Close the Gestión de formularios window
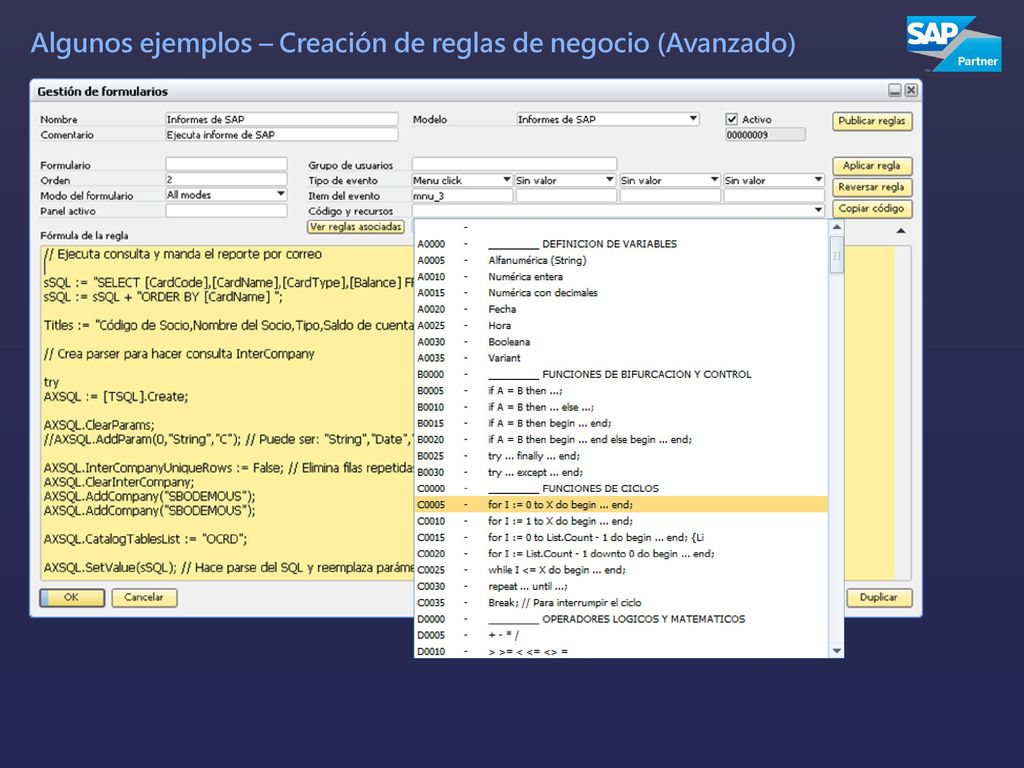The height and width of the screenshot is (768, 1024). 911,90
